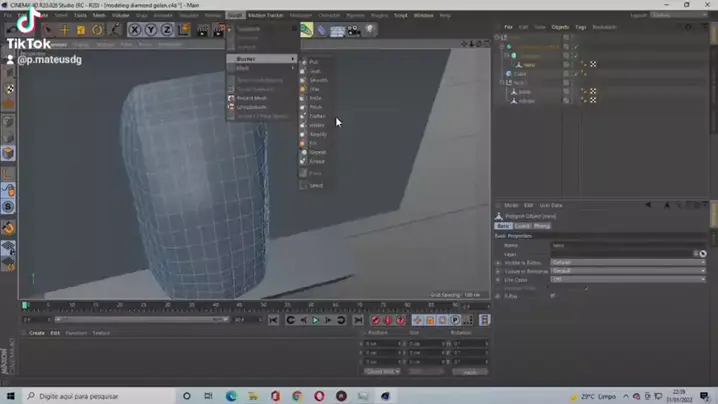This screenshot has height=404, width=718.
Task: Toggle the Z axis lock icon
Action: (x=167, y=30)
